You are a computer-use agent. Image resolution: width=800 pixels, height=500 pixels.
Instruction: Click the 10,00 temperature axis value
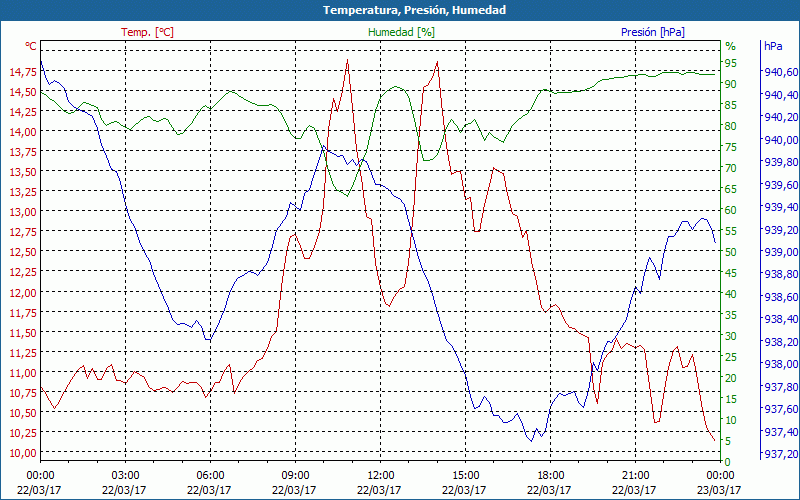coord(23,453)
